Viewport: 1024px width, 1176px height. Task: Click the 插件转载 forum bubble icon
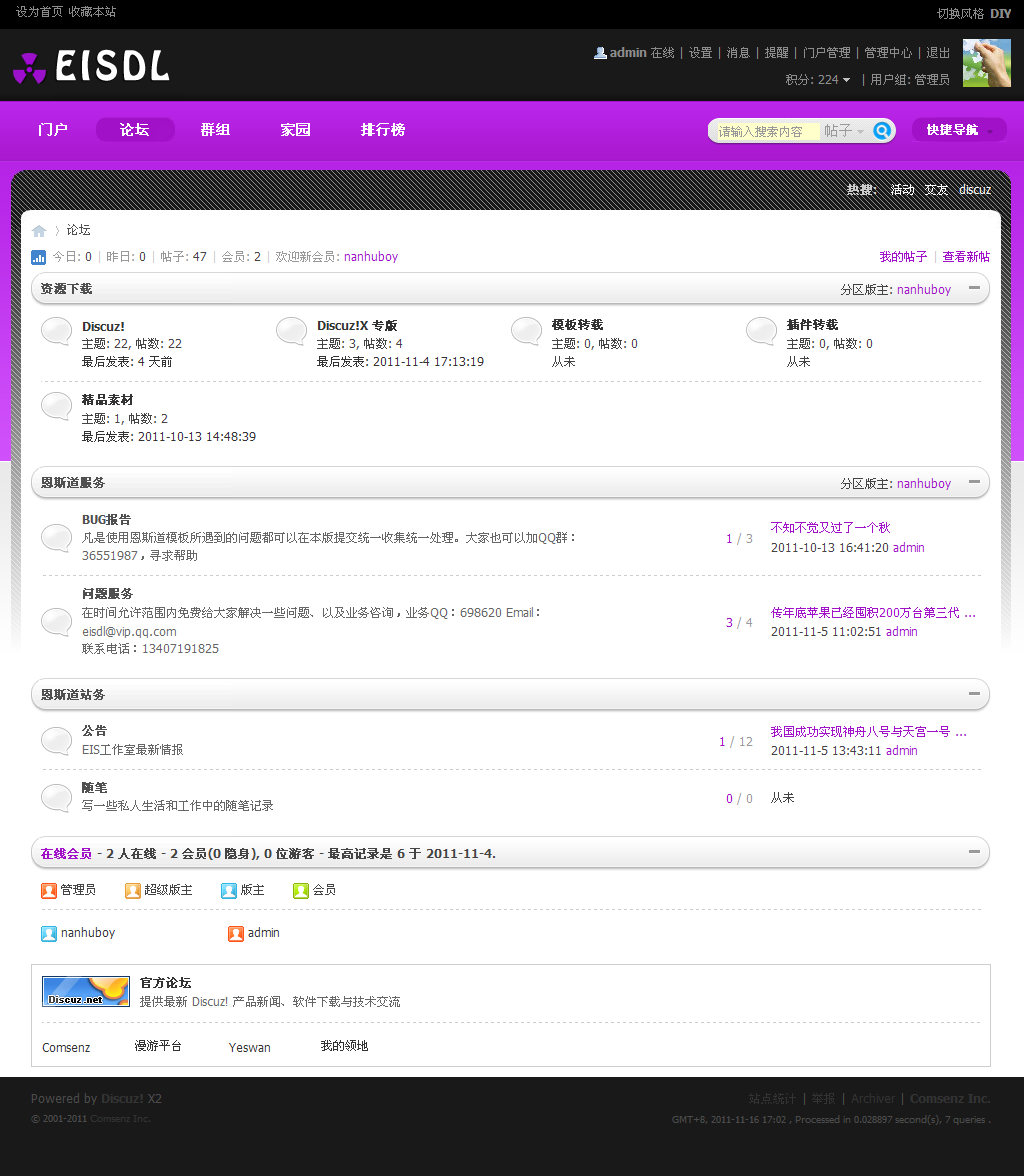[761, 331]
